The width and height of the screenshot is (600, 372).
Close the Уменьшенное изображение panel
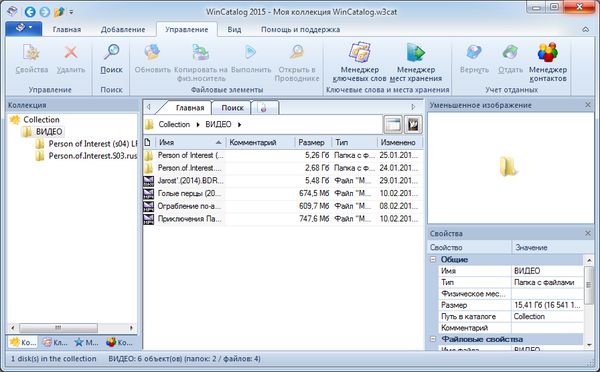588,105
